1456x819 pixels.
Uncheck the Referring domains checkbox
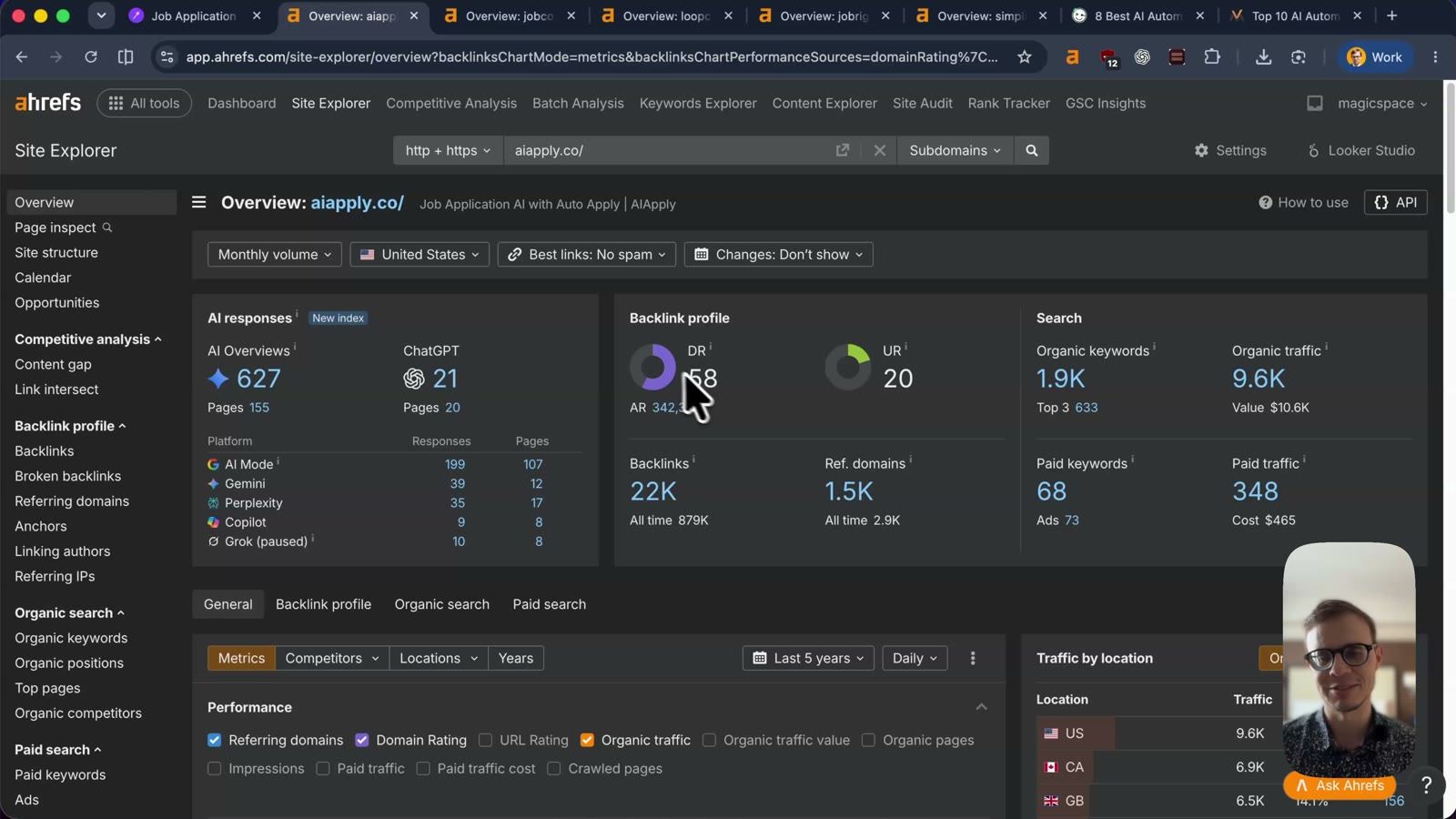[214, 740]
